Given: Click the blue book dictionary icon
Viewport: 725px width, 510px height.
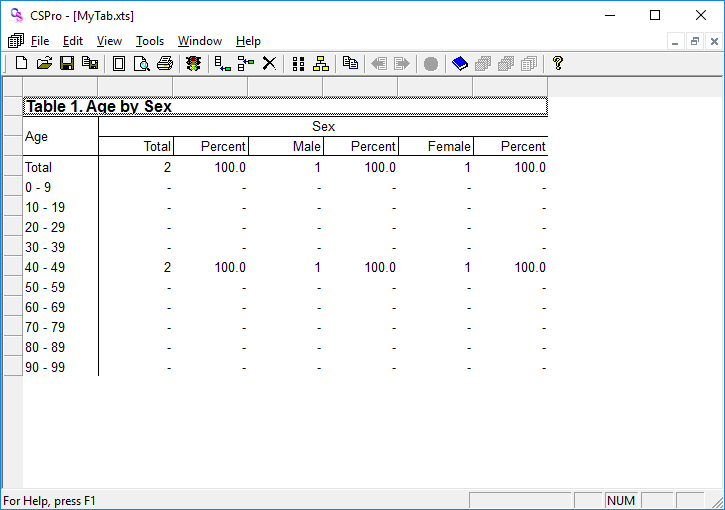Looking at the screenshot, I should 459,63.
